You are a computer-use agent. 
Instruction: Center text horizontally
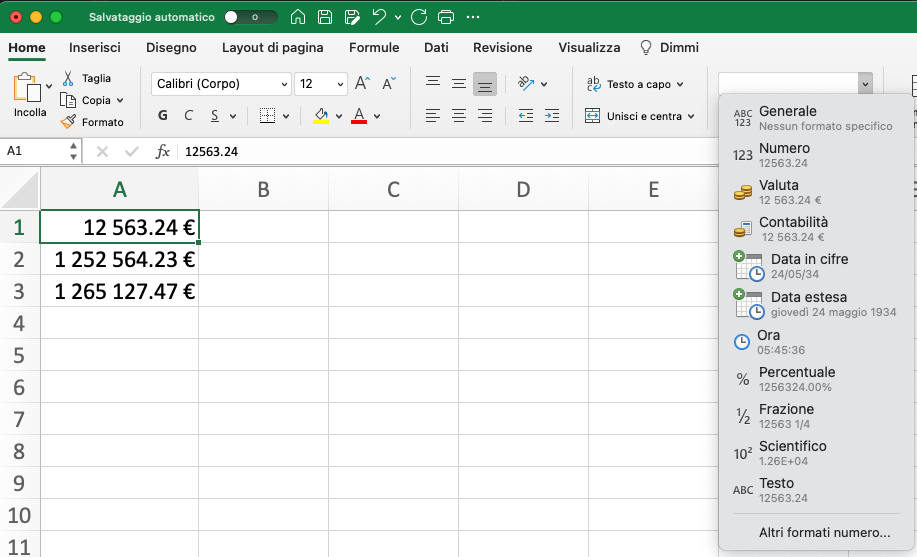(x=459, y=116)
